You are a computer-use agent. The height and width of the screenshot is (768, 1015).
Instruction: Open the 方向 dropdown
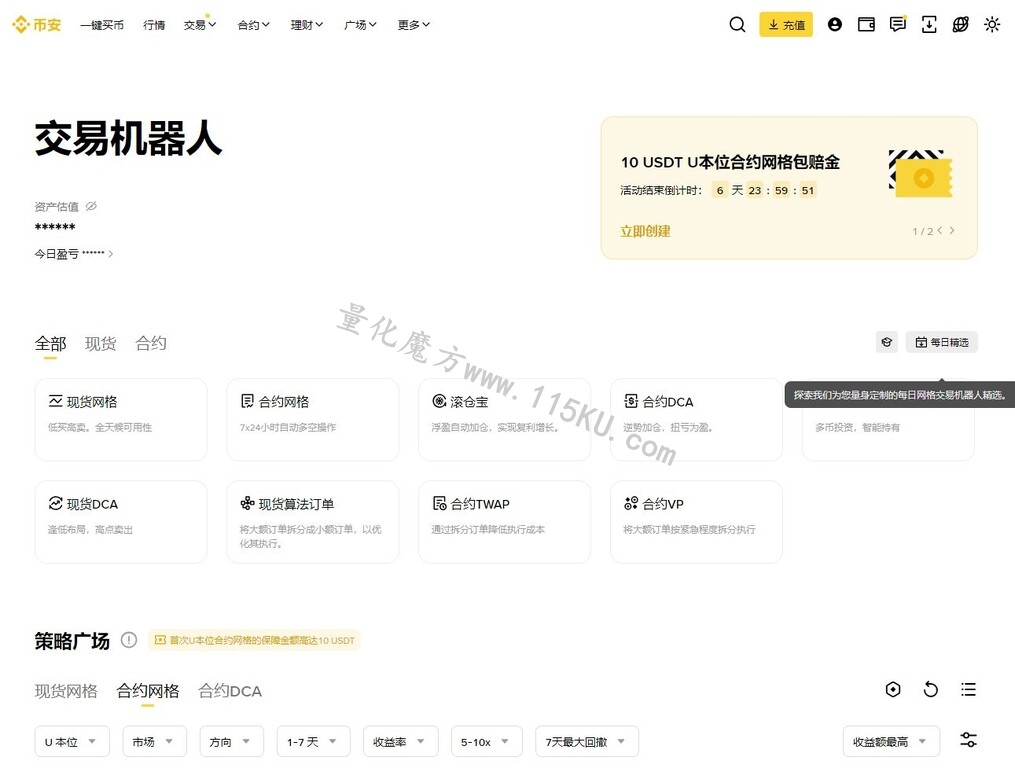point(231,741)
